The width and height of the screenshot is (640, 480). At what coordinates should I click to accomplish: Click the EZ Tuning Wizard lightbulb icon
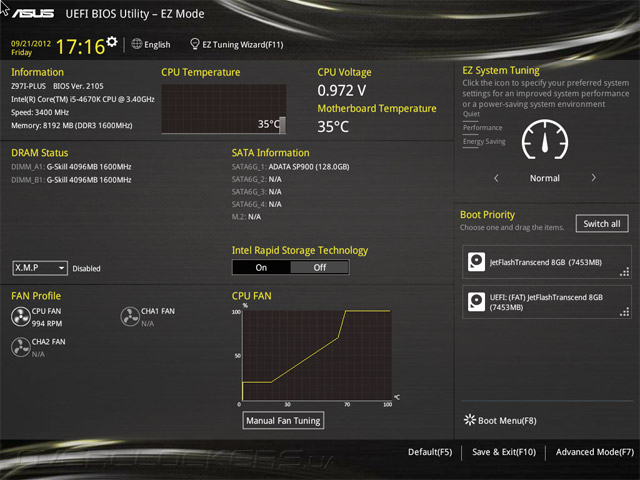tap(195, 44)
